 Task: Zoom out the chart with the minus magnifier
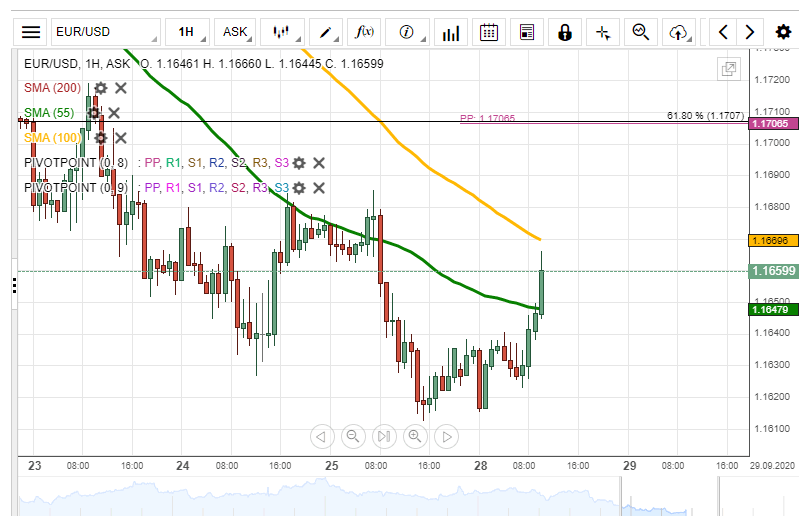pyautogui.click(x=353, y=436)
